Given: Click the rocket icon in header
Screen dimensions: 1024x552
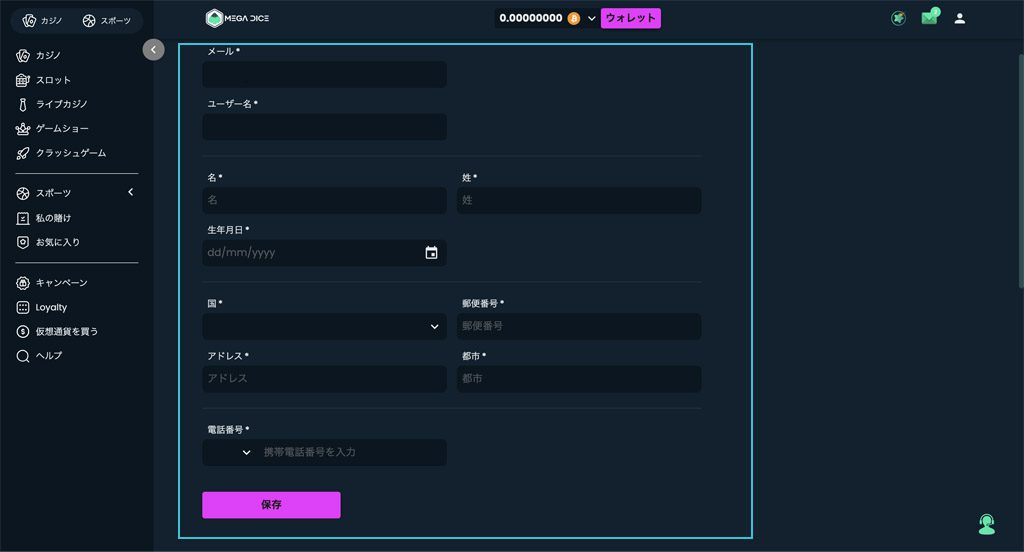Looking at the screenshot, I should (898, 18).
